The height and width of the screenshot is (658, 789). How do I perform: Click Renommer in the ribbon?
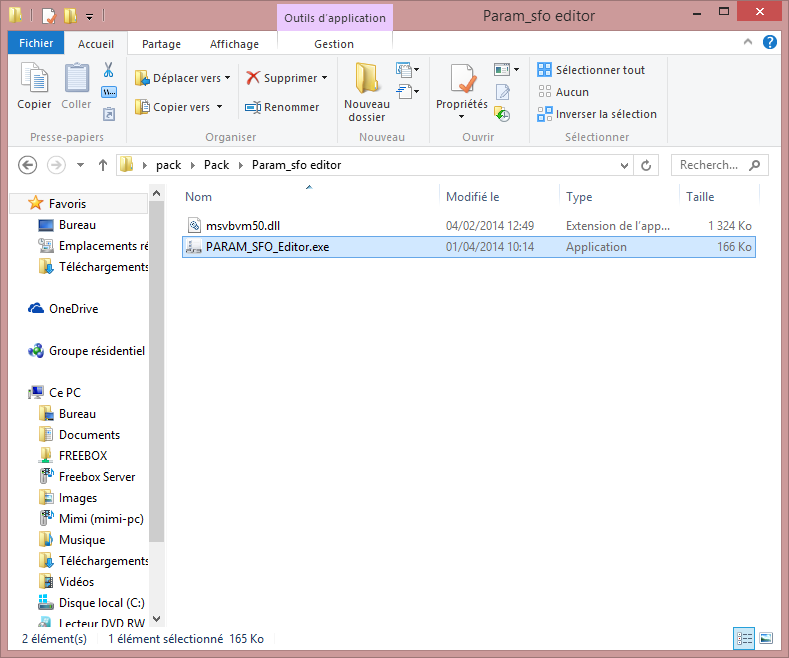pyautogui.click(x=282, y=107)
